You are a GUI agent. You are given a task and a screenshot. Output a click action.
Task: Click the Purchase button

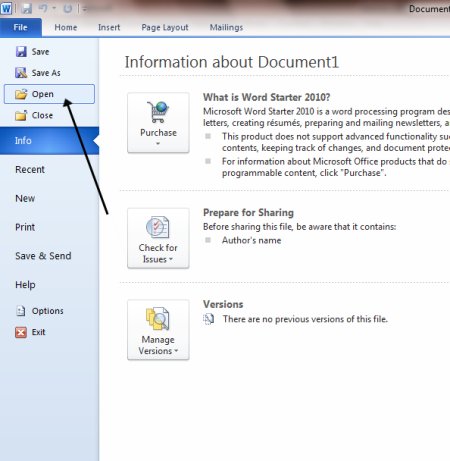(x=158, y=123)
